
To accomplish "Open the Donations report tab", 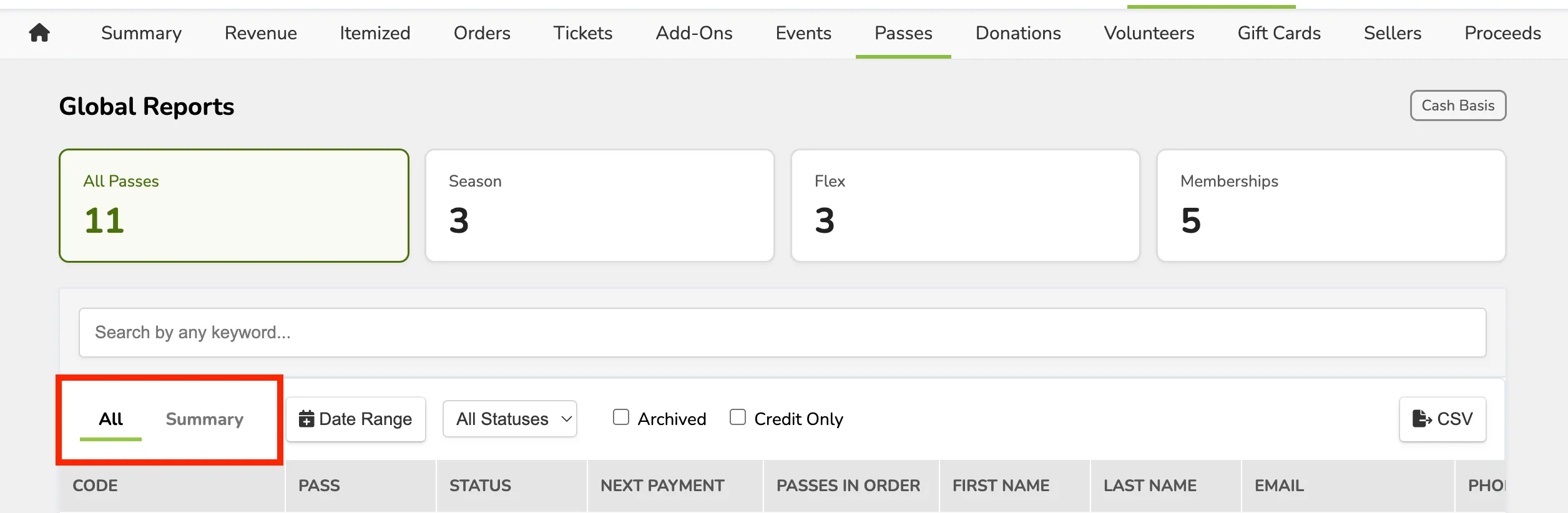I will [1018, 33].
